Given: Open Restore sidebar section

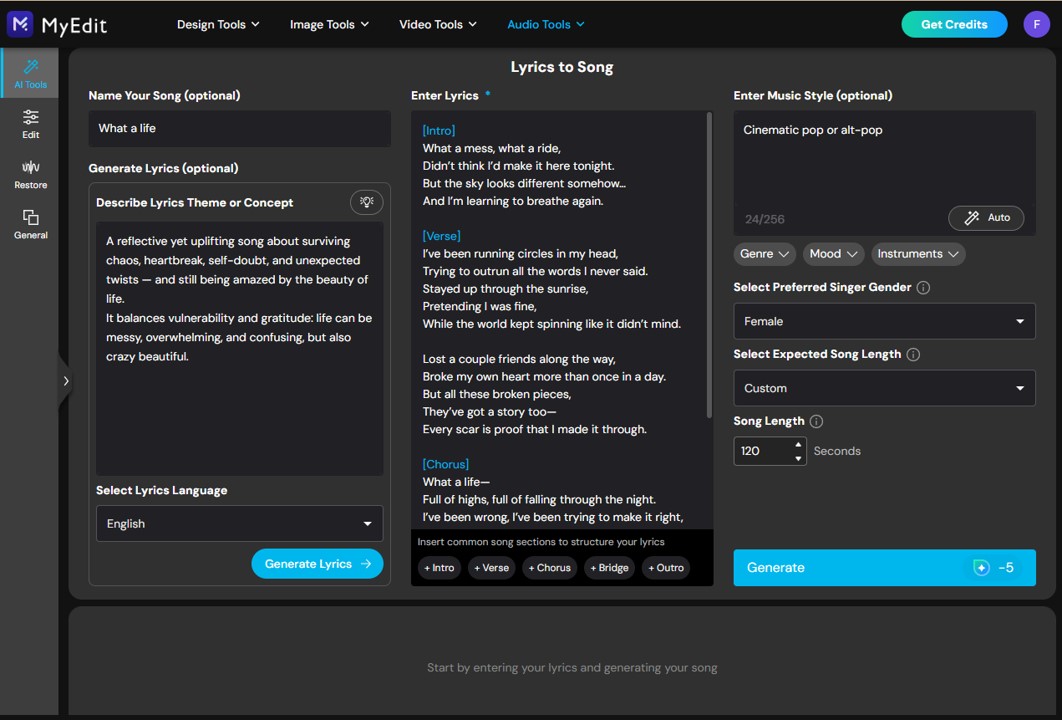Looking at the screenshot, I should (30, 174).
